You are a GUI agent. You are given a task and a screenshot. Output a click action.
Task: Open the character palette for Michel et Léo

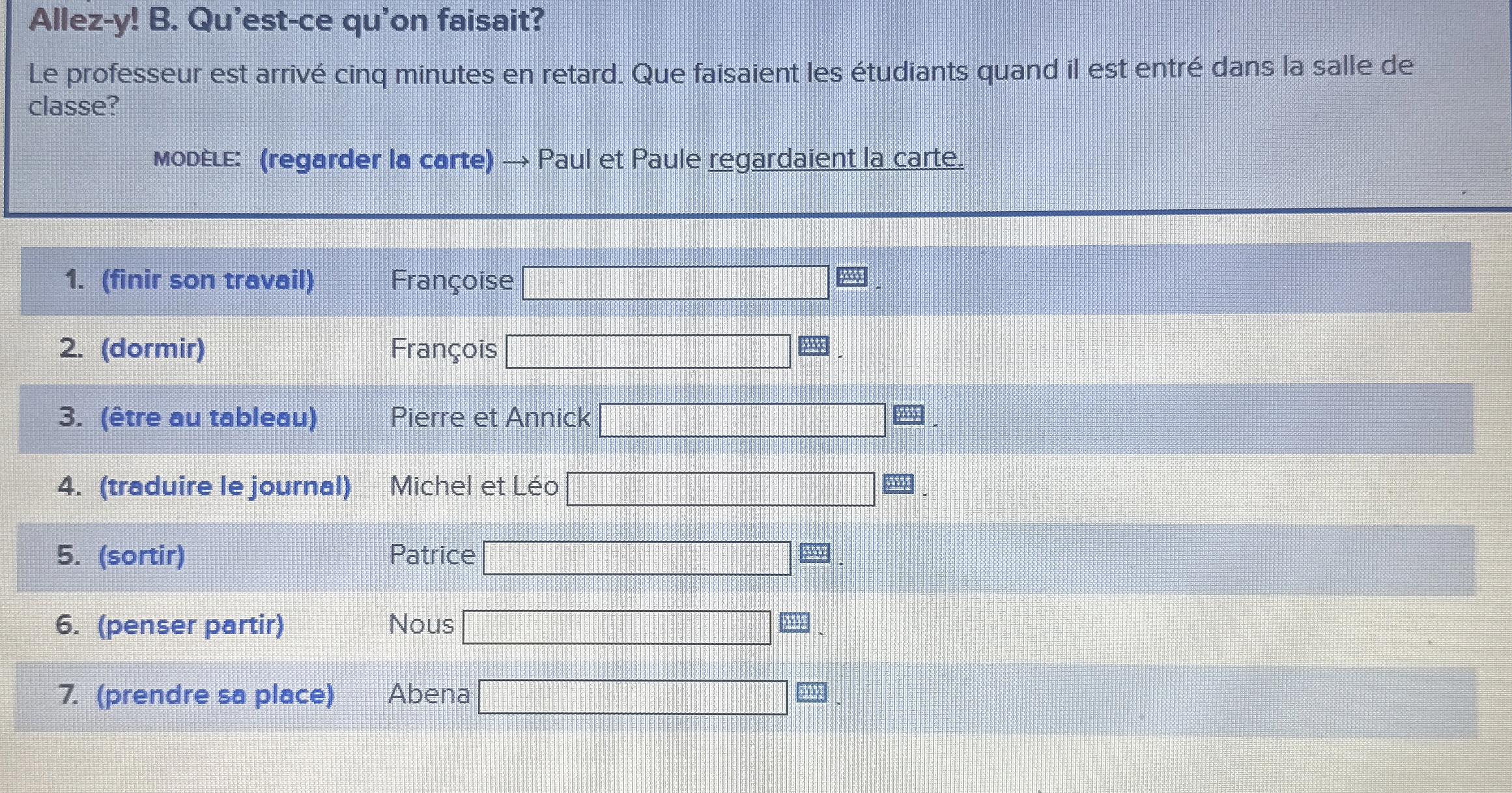(x=896, y=485)
